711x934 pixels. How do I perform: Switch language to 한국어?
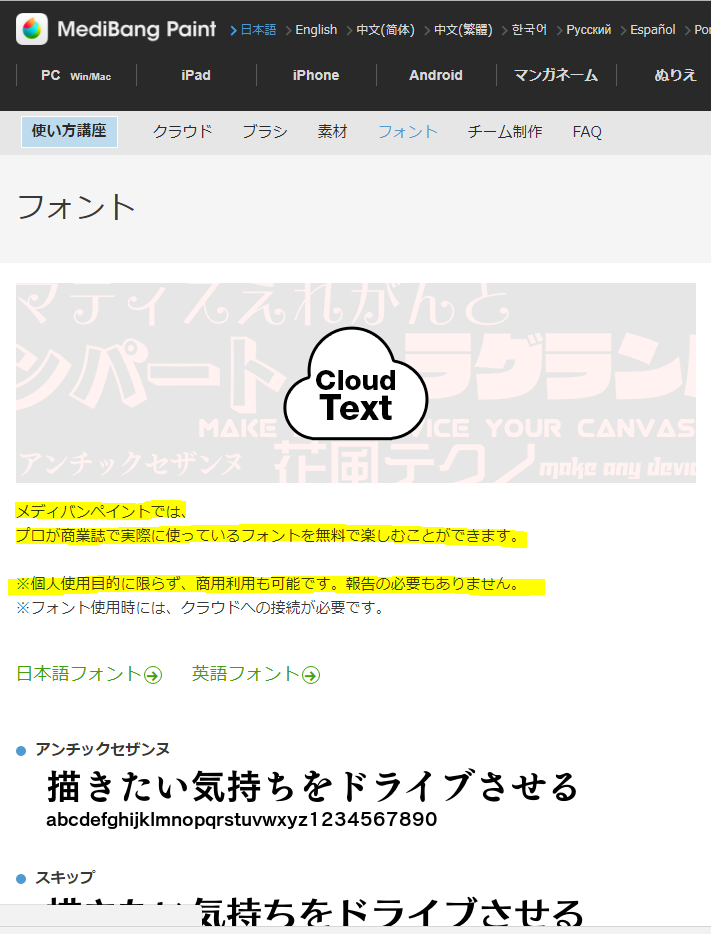point(529,30)
